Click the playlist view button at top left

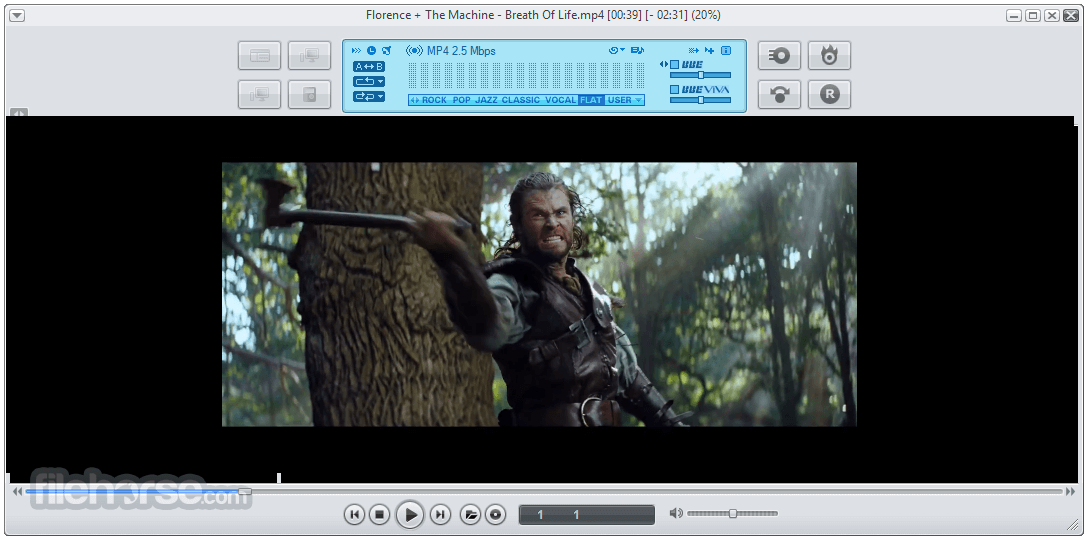pyautogui.click(x=260, y=56)
